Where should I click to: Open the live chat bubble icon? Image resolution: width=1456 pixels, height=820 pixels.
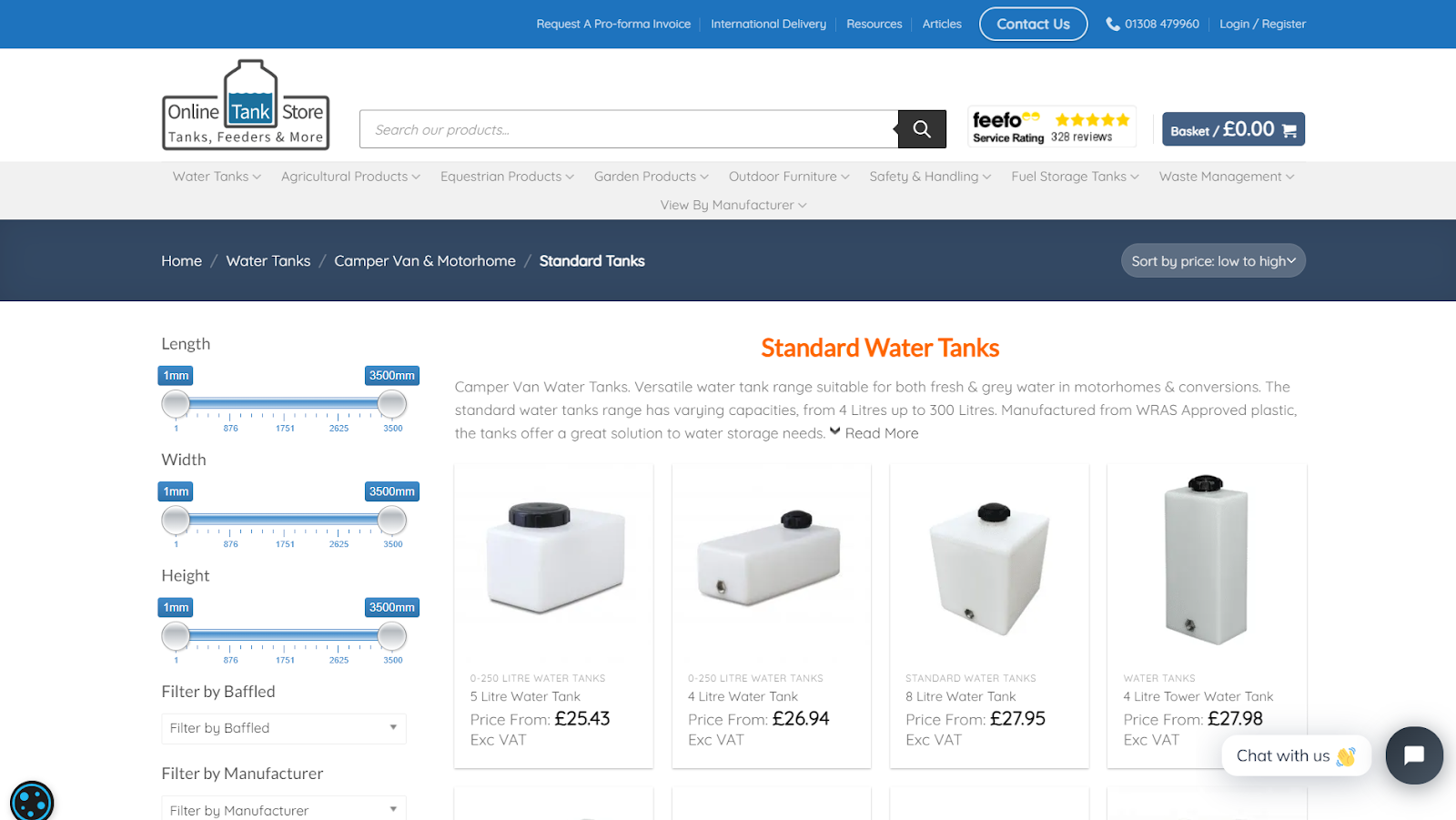pos(1414,755)
